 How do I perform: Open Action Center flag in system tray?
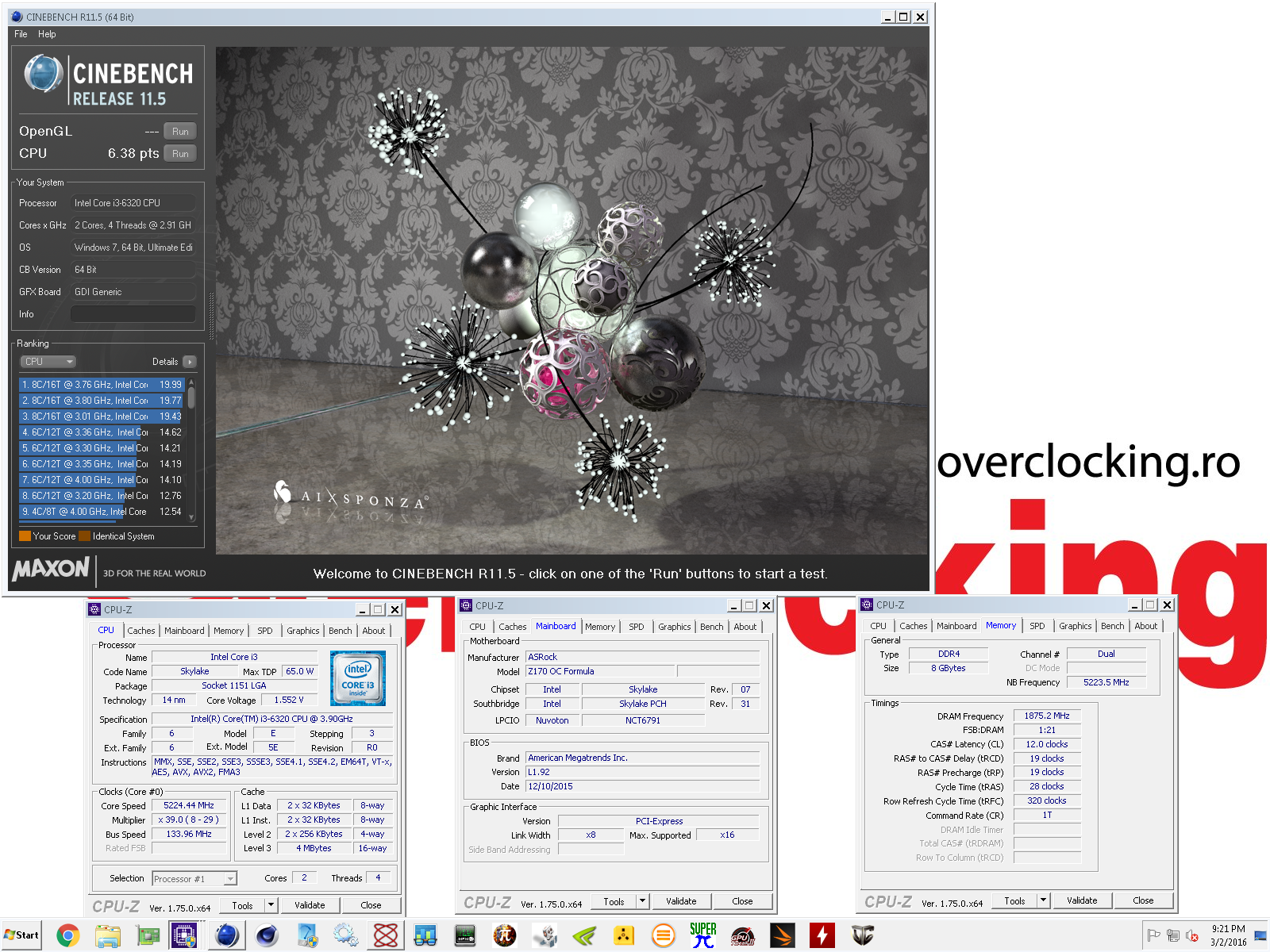pyautogui.click(x=1154, y=935)
